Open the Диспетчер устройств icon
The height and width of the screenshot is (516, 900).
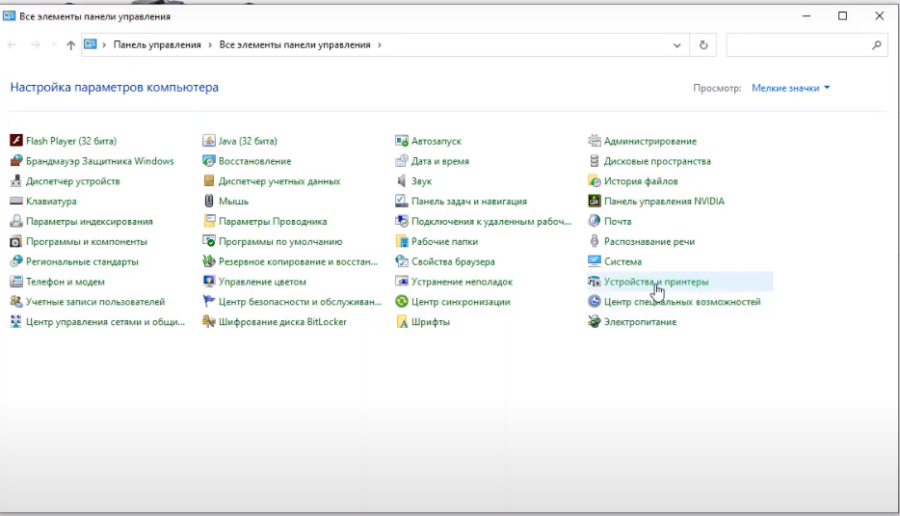(16, 181)
